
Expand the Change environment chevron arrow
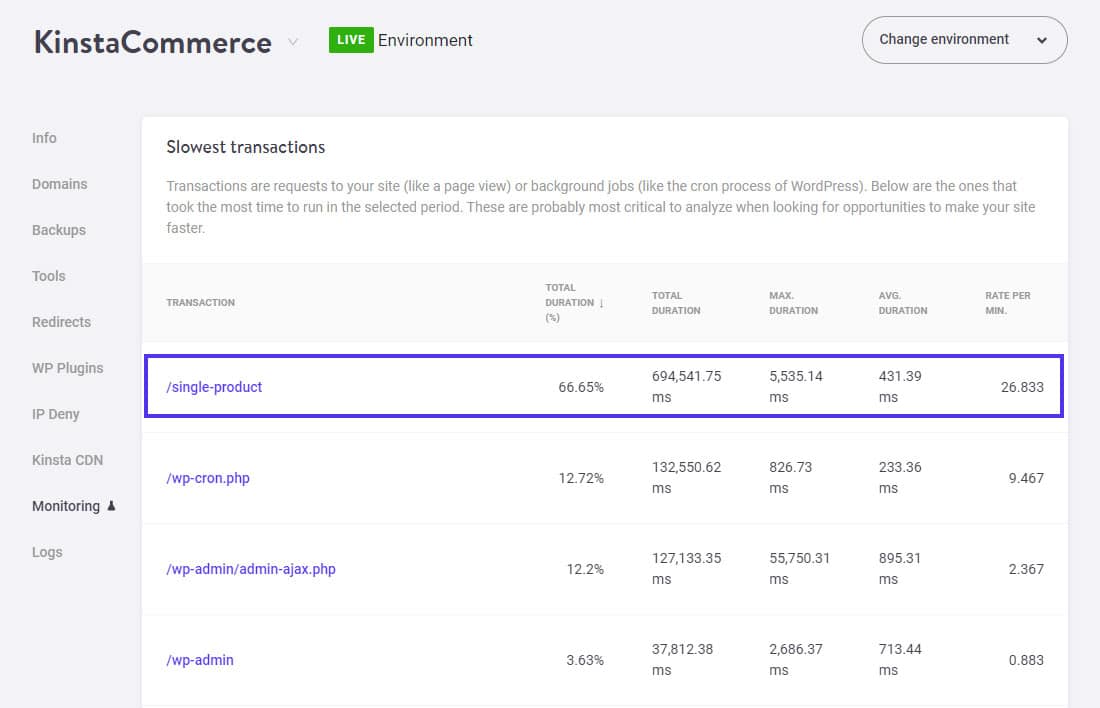[x=1042, y=40]
